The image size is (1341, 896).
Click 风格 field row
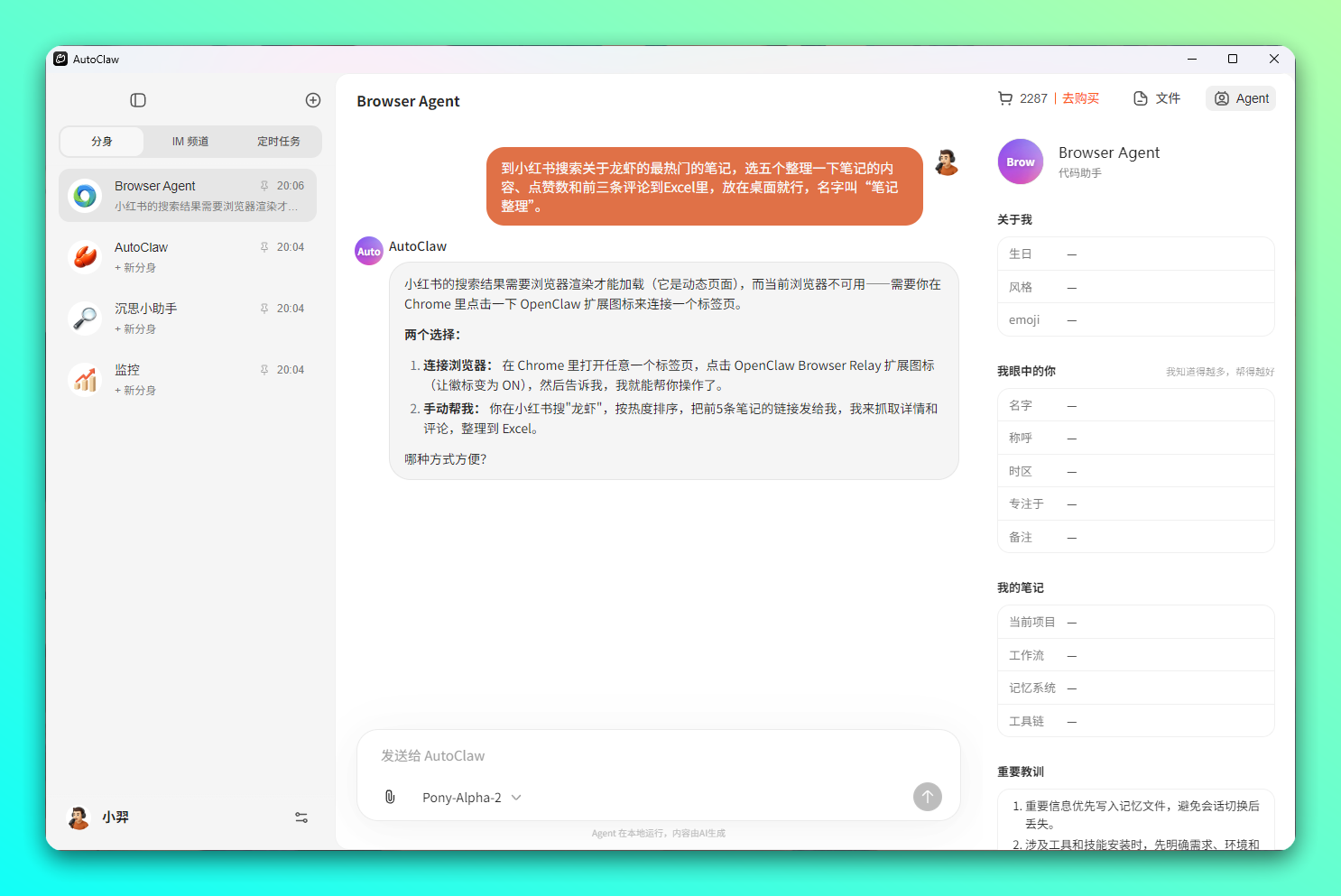click(x=1136, y=287)
